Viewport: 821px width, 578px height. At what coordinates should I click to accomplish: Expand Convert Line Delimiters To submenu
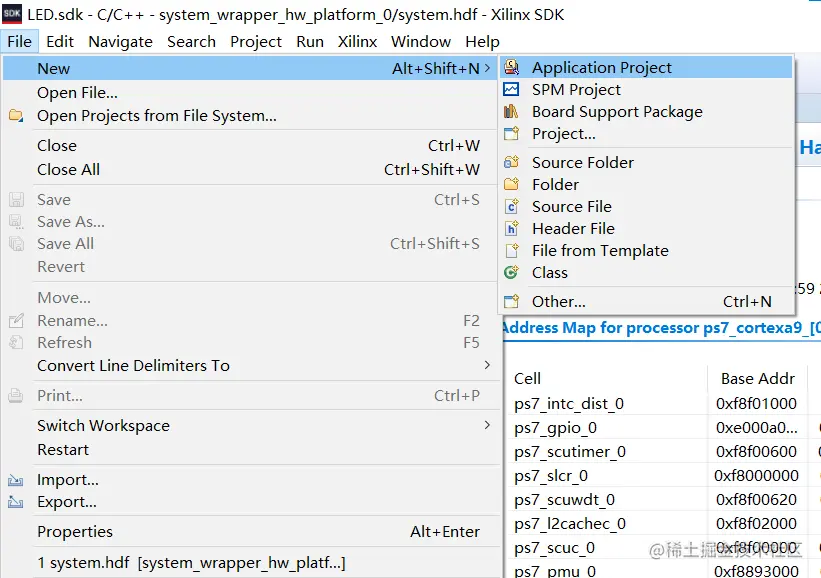487,365
